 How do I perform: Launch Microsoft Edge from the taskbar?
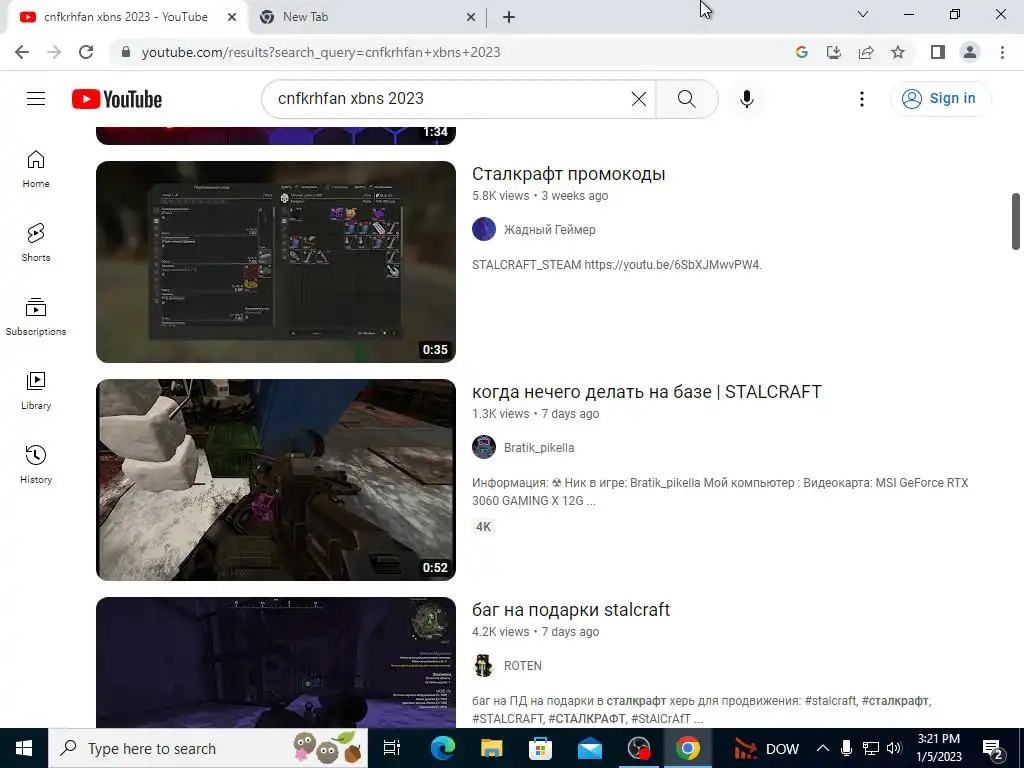pos(443,748)
